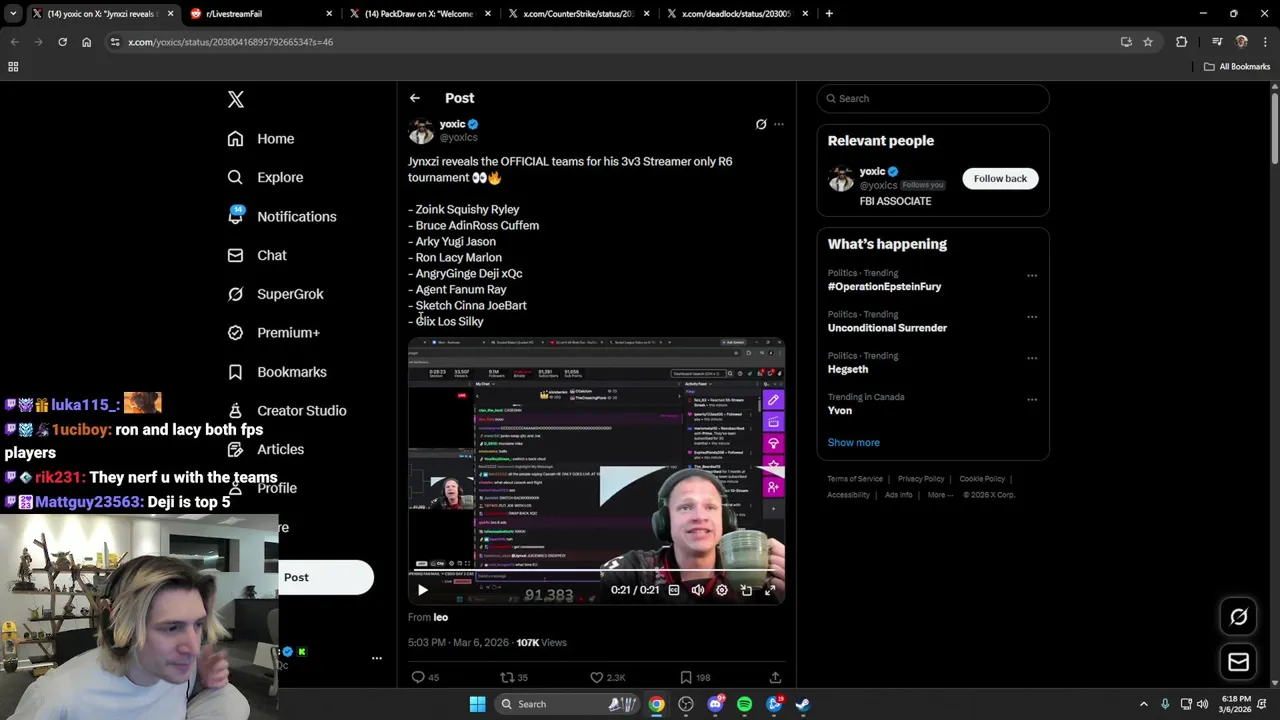Open the 'leo' source link
This screenshot has height=720, width=1280.
tap(440, 618)
